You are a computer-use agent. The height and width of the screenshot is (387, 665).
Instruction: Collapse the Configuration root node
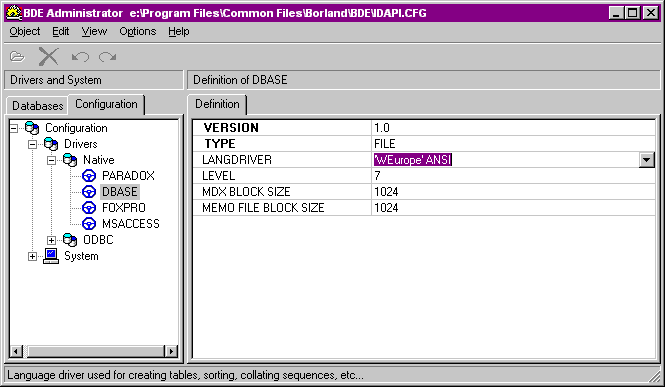tap(14, 128)
